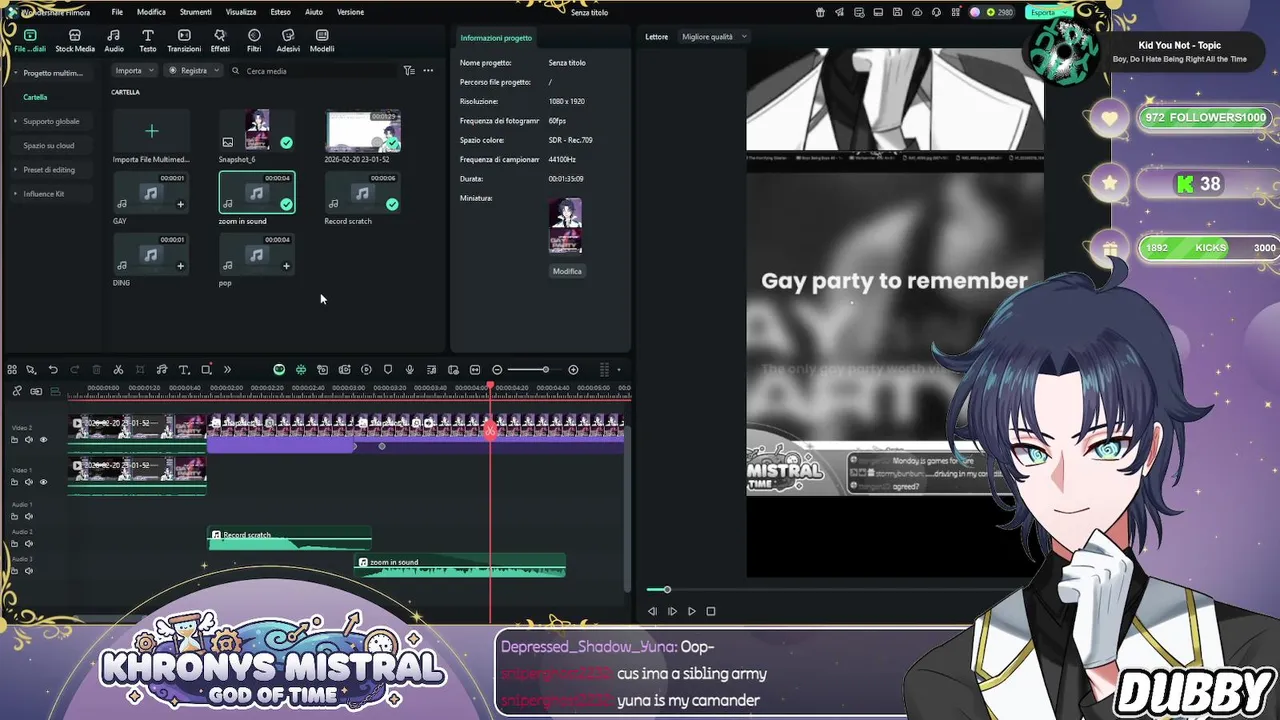Open the Strumenti menu
The image size is (1280, 720).
coord(196,12)
